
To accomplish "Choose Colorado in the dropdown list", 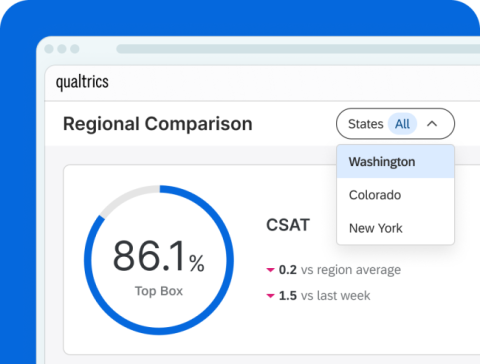I will (395, 195).
